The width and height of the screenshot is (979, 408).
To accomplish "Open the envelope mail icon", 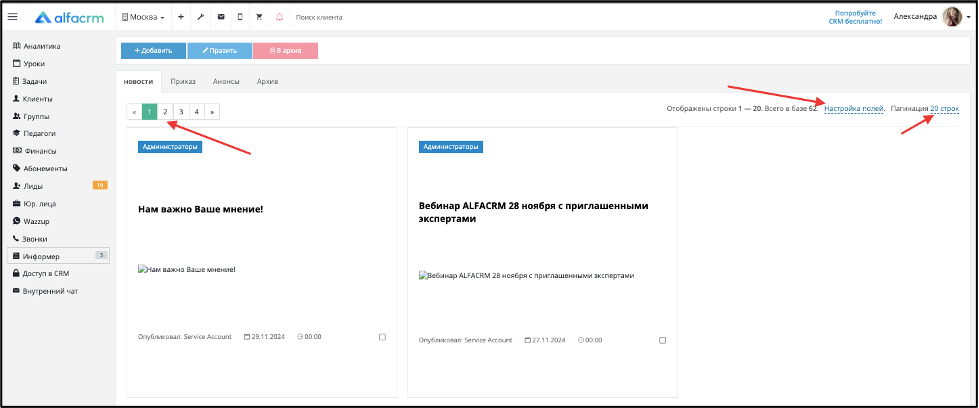I will point(220,17).
